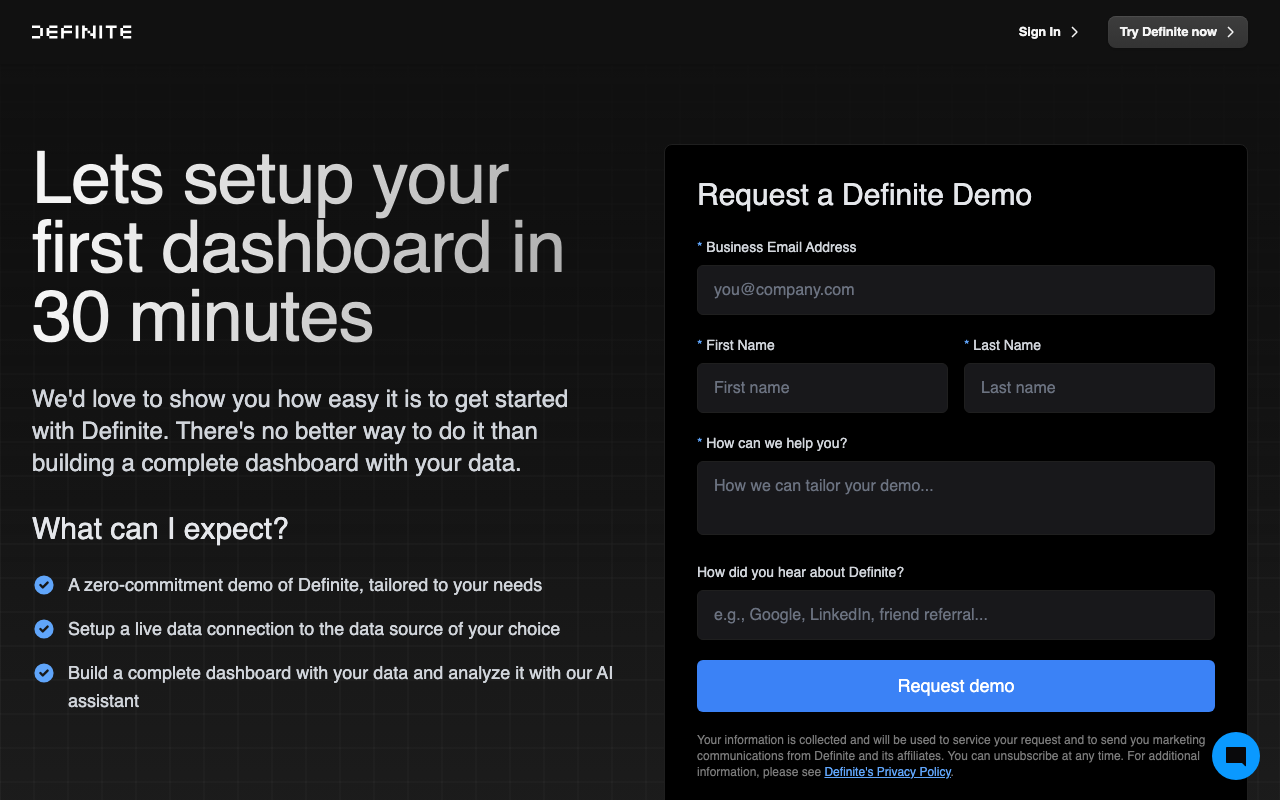Submit the form with Request demo
Image resolution: width=1280 pixels, height=800 pixels.
point(956,686)
